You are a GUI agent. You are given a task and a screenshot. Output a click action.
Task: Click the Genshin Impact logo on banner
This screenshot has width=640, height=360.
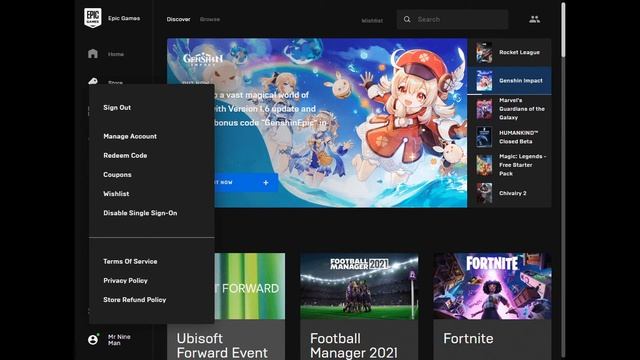coord(203,60)
